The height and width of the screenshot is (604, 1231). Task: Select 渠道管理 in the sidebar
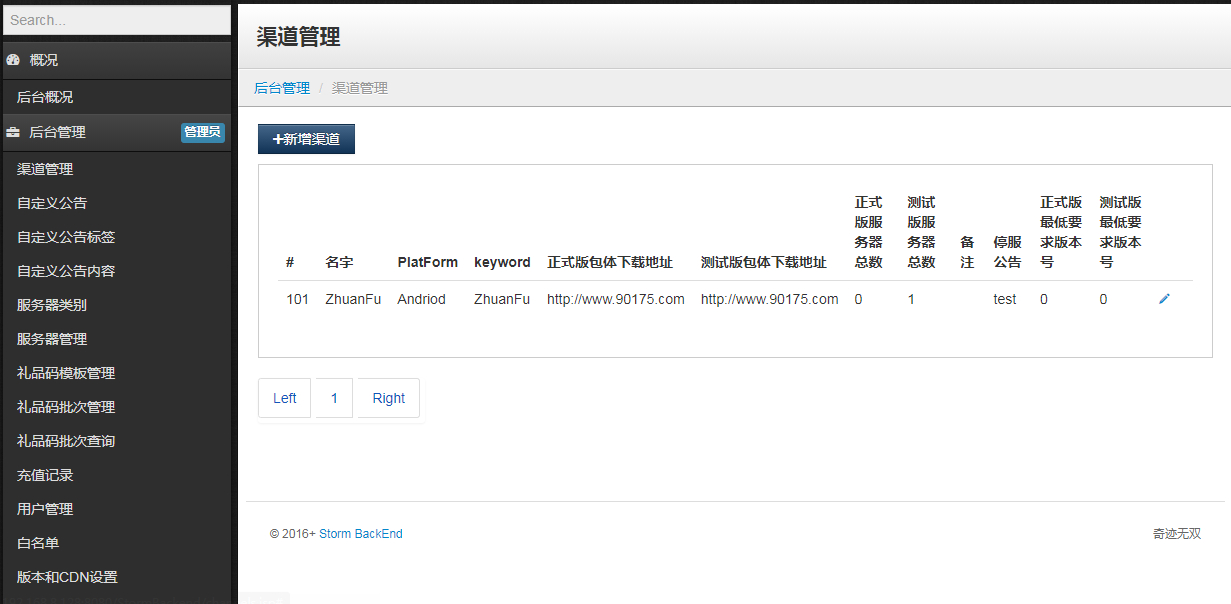[45, 169]
